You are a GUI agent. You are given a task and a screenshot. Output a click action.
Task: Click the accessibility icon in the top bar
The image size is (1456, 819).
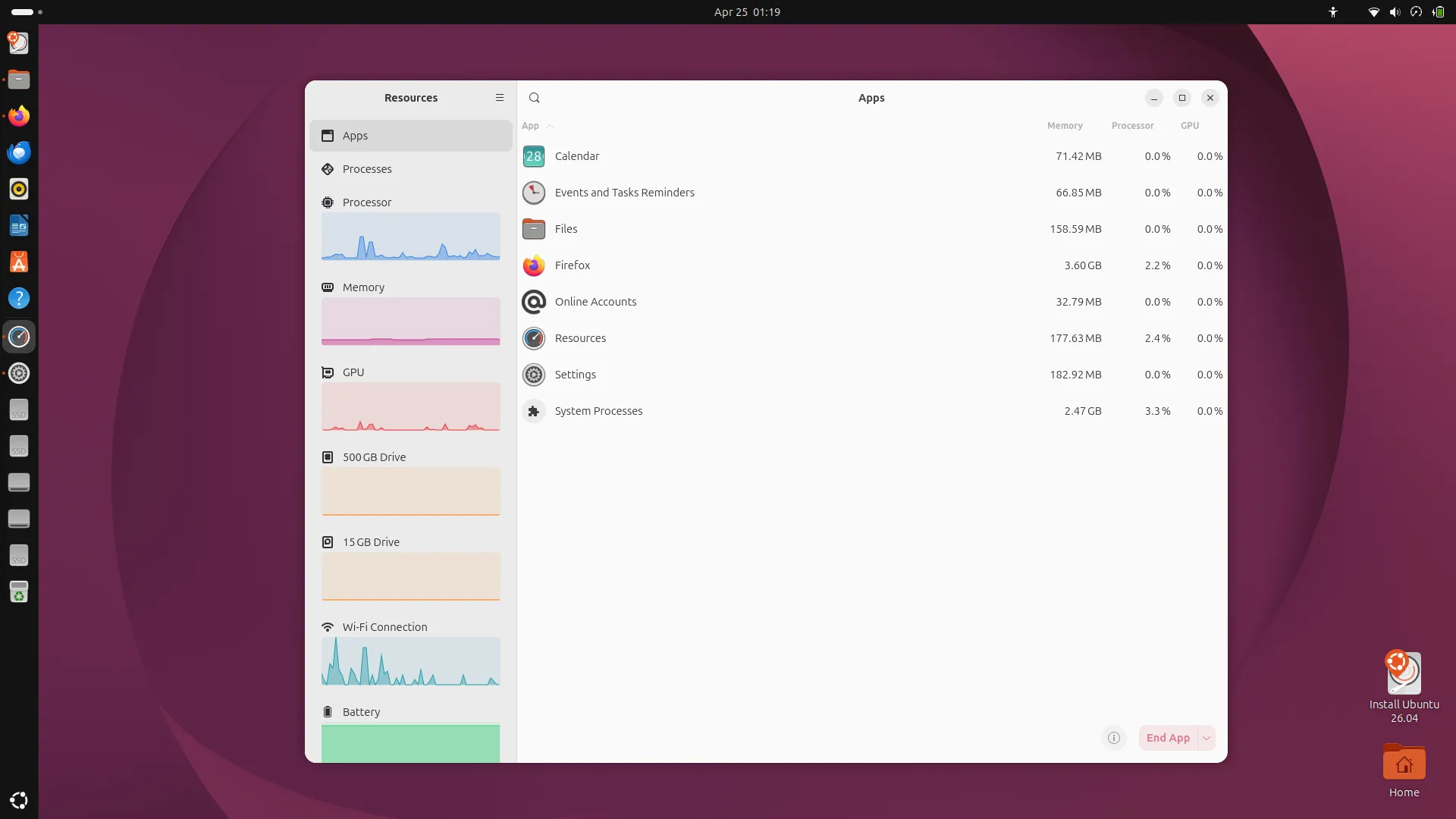1333,12
